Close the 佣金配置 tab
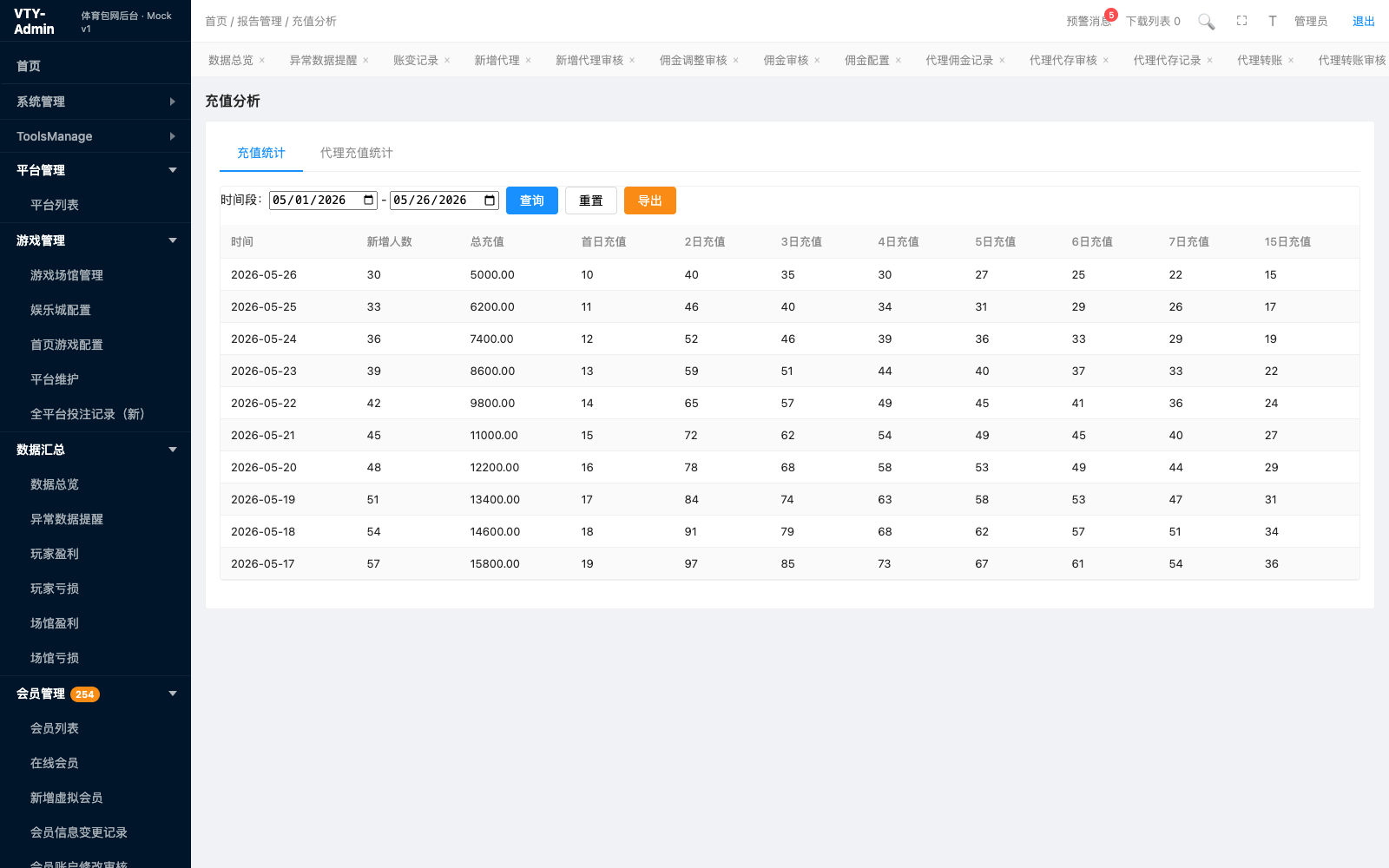This screenshot has width=1389, height=868. pos(899,61)
